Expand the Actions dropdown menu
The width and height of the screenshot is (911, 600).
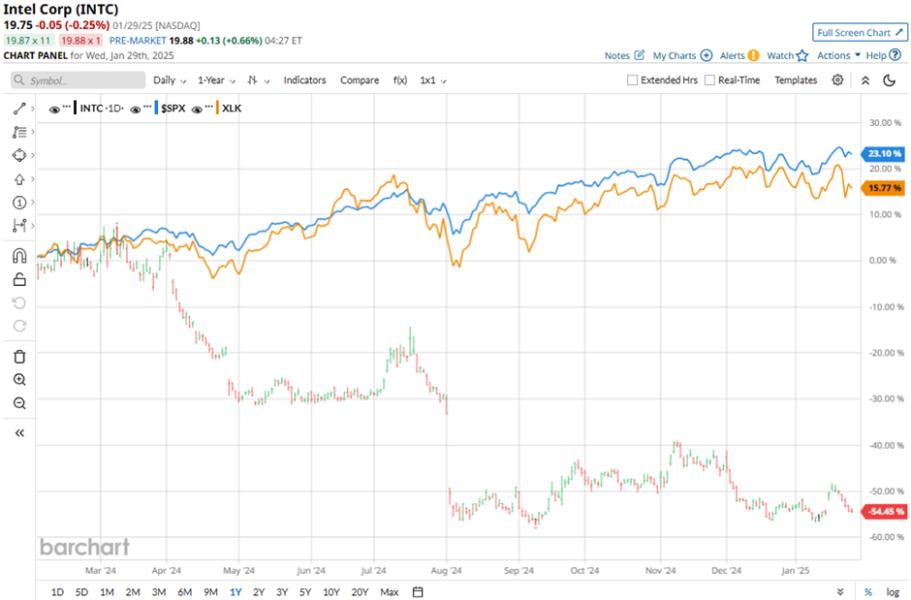point(838,56)
